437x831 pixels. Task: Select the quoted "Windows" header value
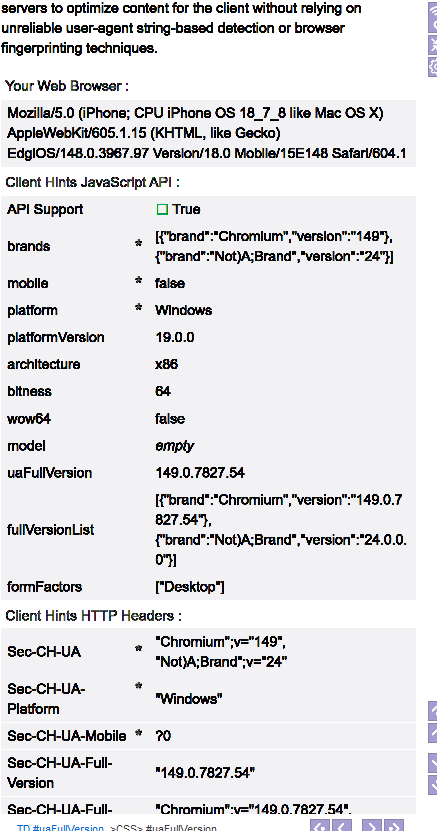[189, 699]
